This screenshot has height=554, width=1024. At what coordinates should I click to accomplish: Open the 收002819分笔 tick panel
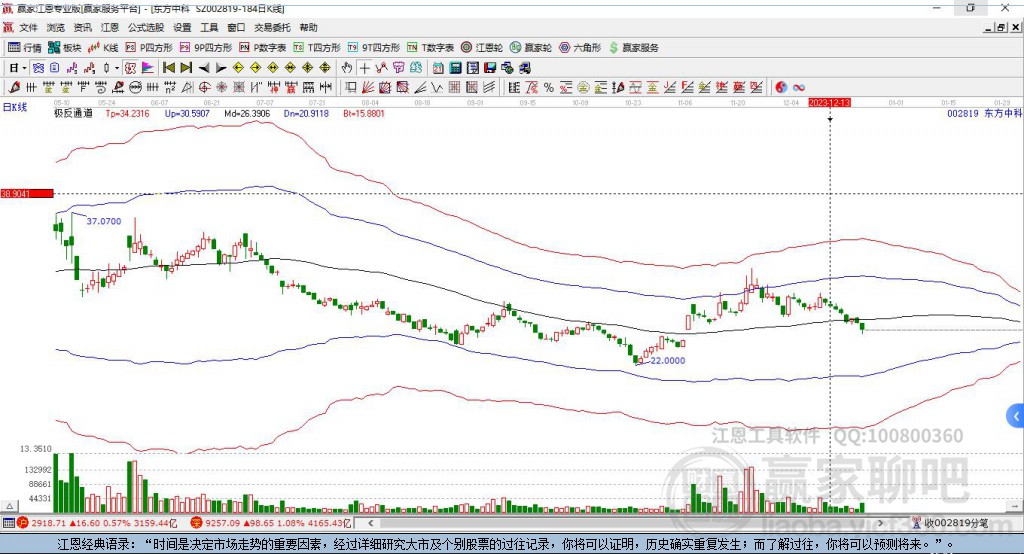949,523
